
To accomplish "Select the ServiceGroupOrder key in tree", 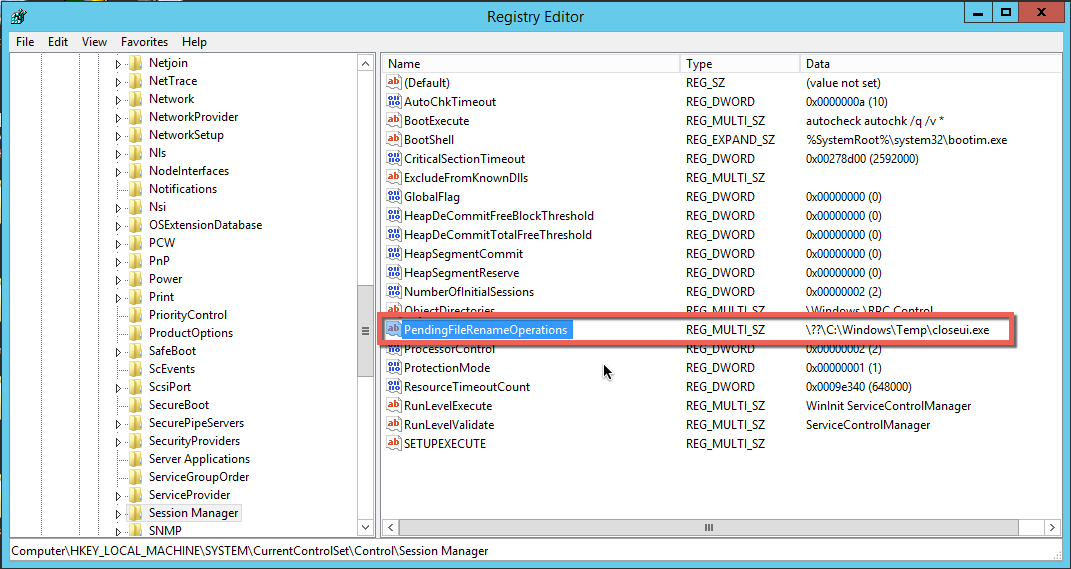I will tap(199, 477).
